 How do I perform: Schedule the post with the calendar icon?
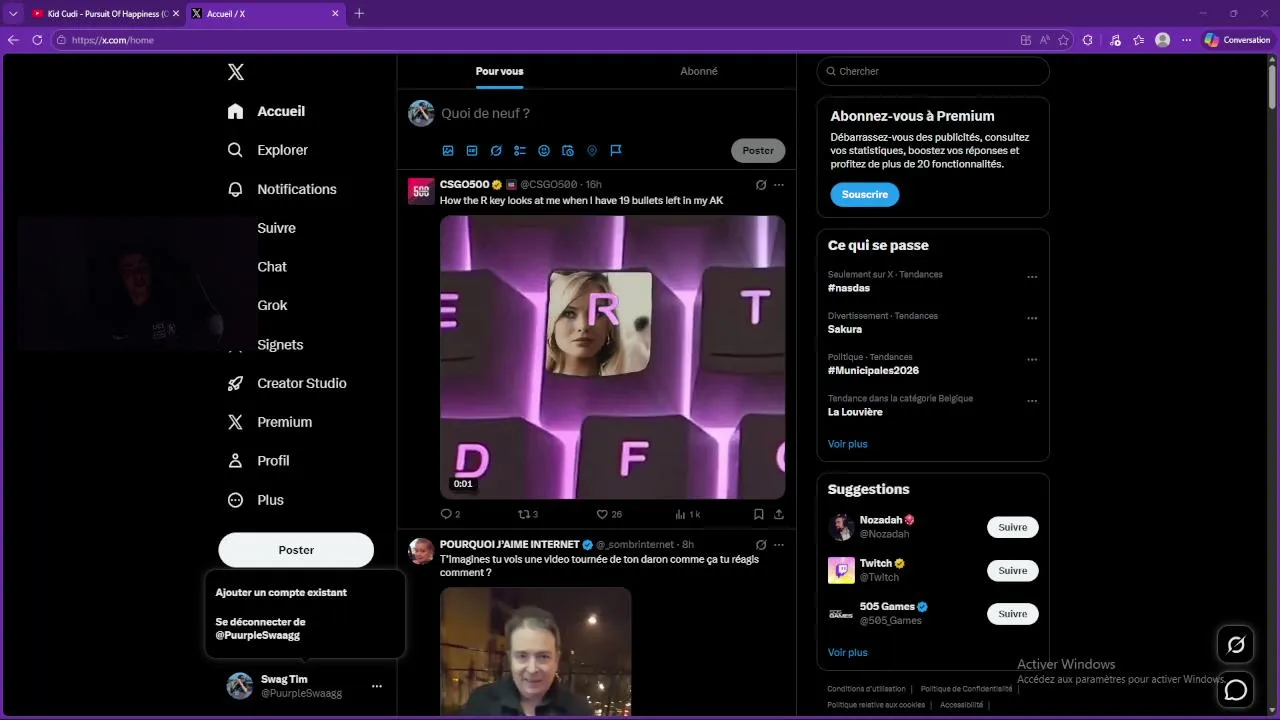pyautogui.click(x=568, y=151)
